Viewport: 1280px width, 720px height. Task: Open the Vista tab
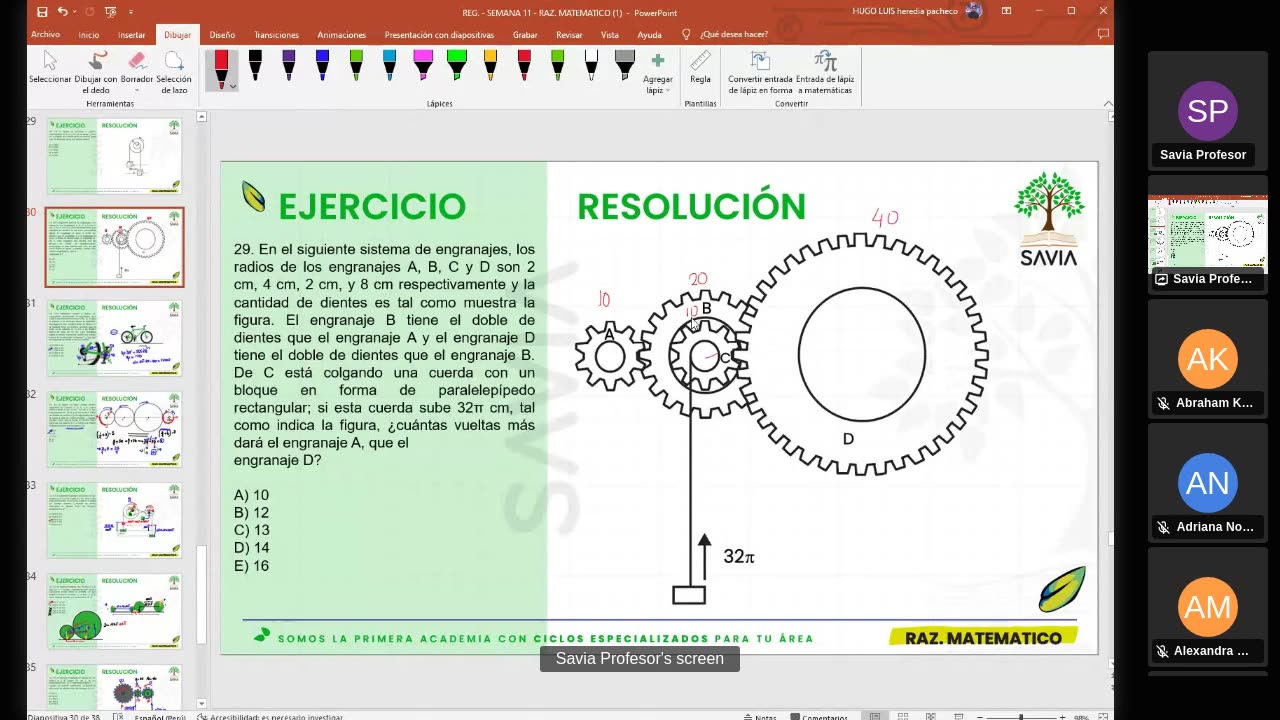click(x=609, y=35)
